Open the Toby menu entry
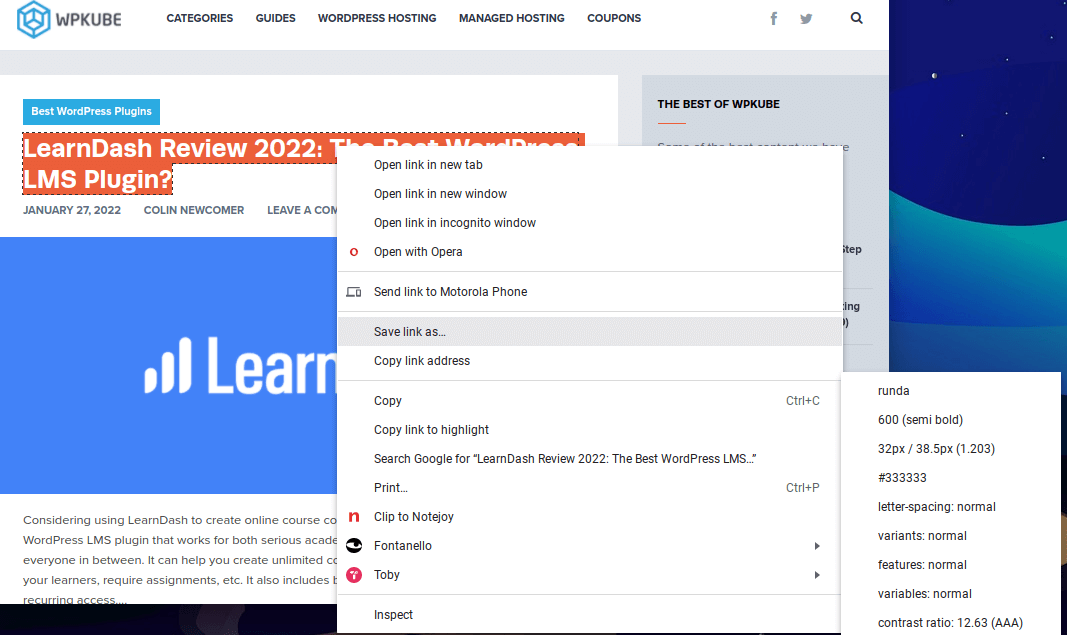1067x635 pixels. pyautogui.click(x=589, y=575)
